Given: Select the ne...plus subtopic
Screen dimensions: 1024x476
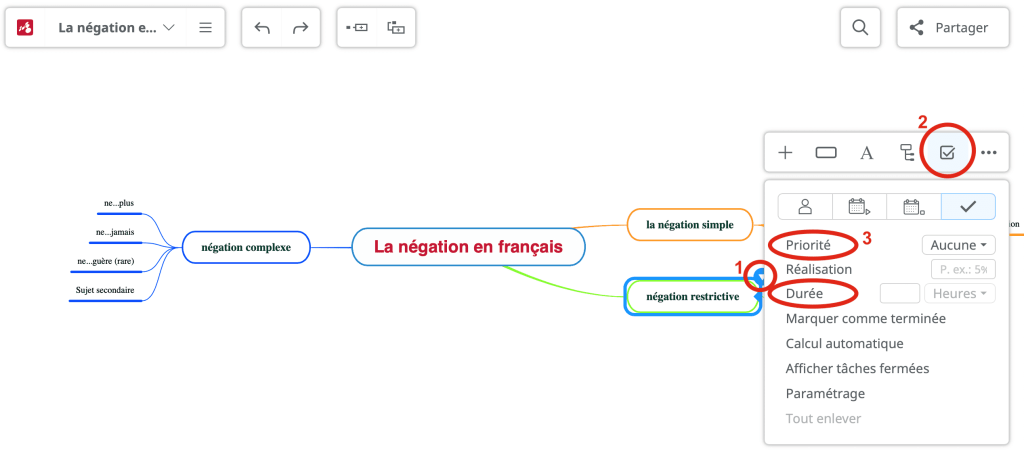Looking at the screenshot, I should 119,204.
